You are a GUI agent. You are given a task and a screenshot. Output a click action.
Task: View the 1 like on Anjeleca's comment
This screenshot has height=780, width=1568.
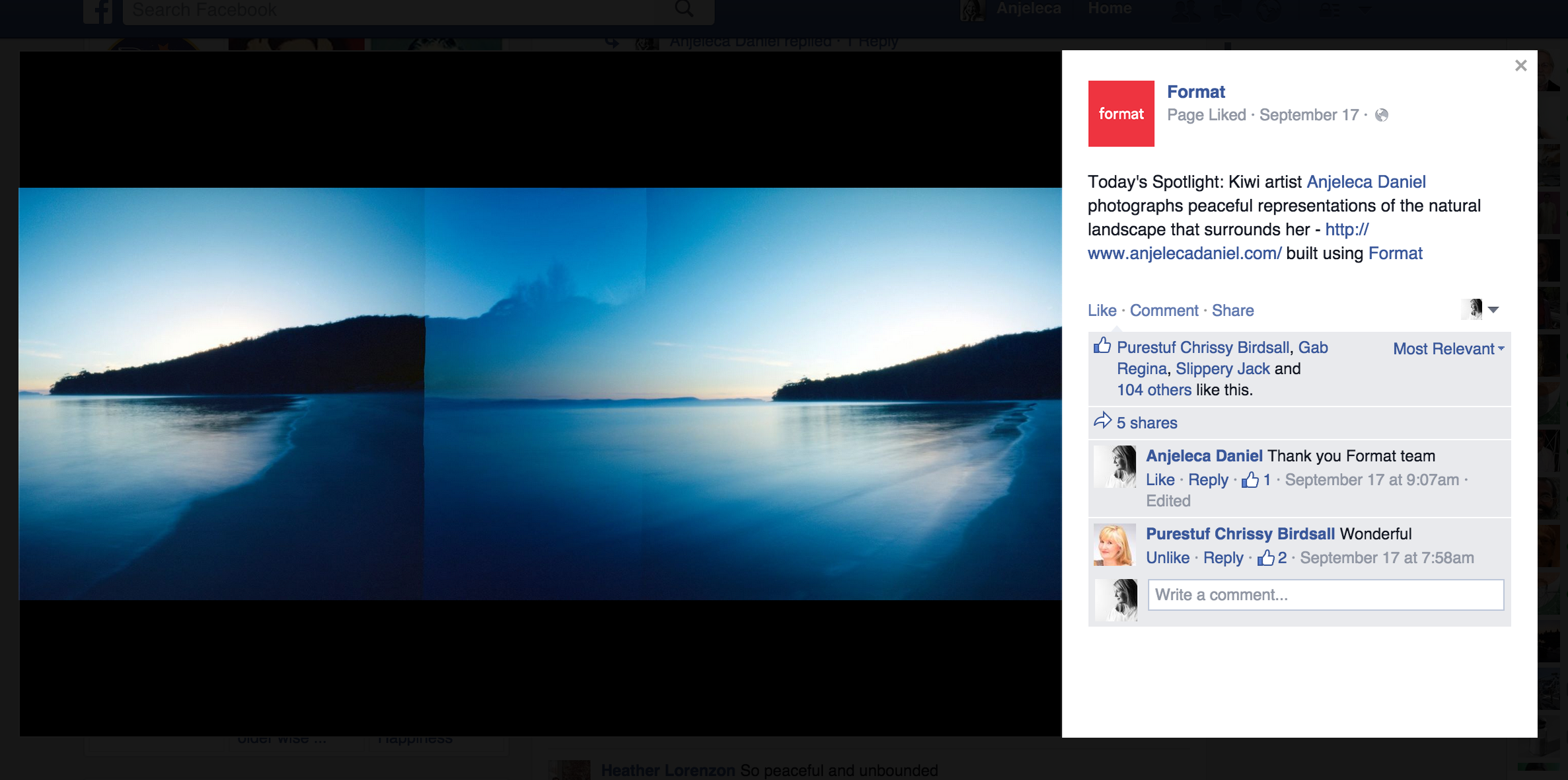(x=1256, y=480)
